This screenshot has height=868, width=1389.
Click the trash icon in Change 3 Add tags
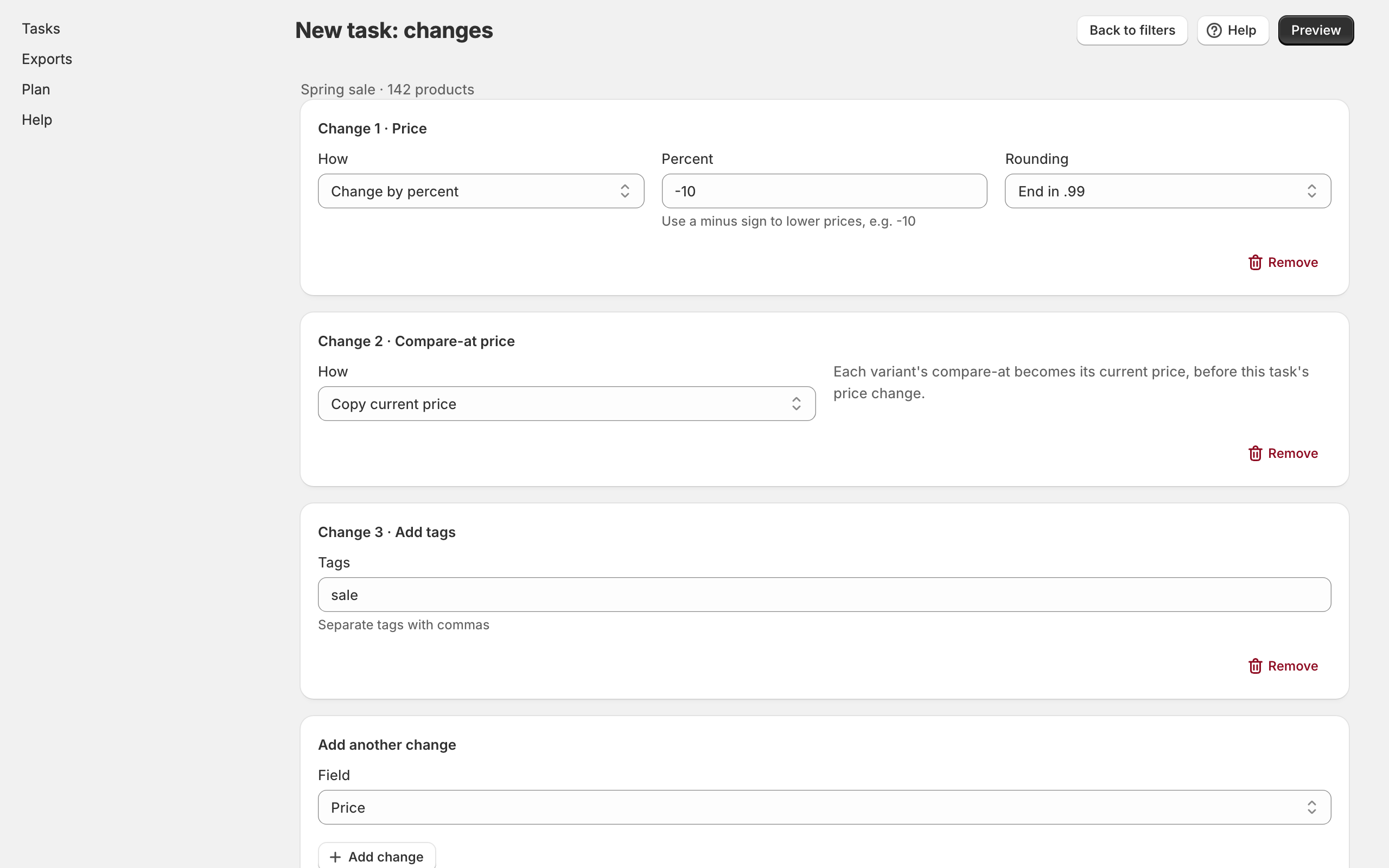click(x=1256, y=666)
